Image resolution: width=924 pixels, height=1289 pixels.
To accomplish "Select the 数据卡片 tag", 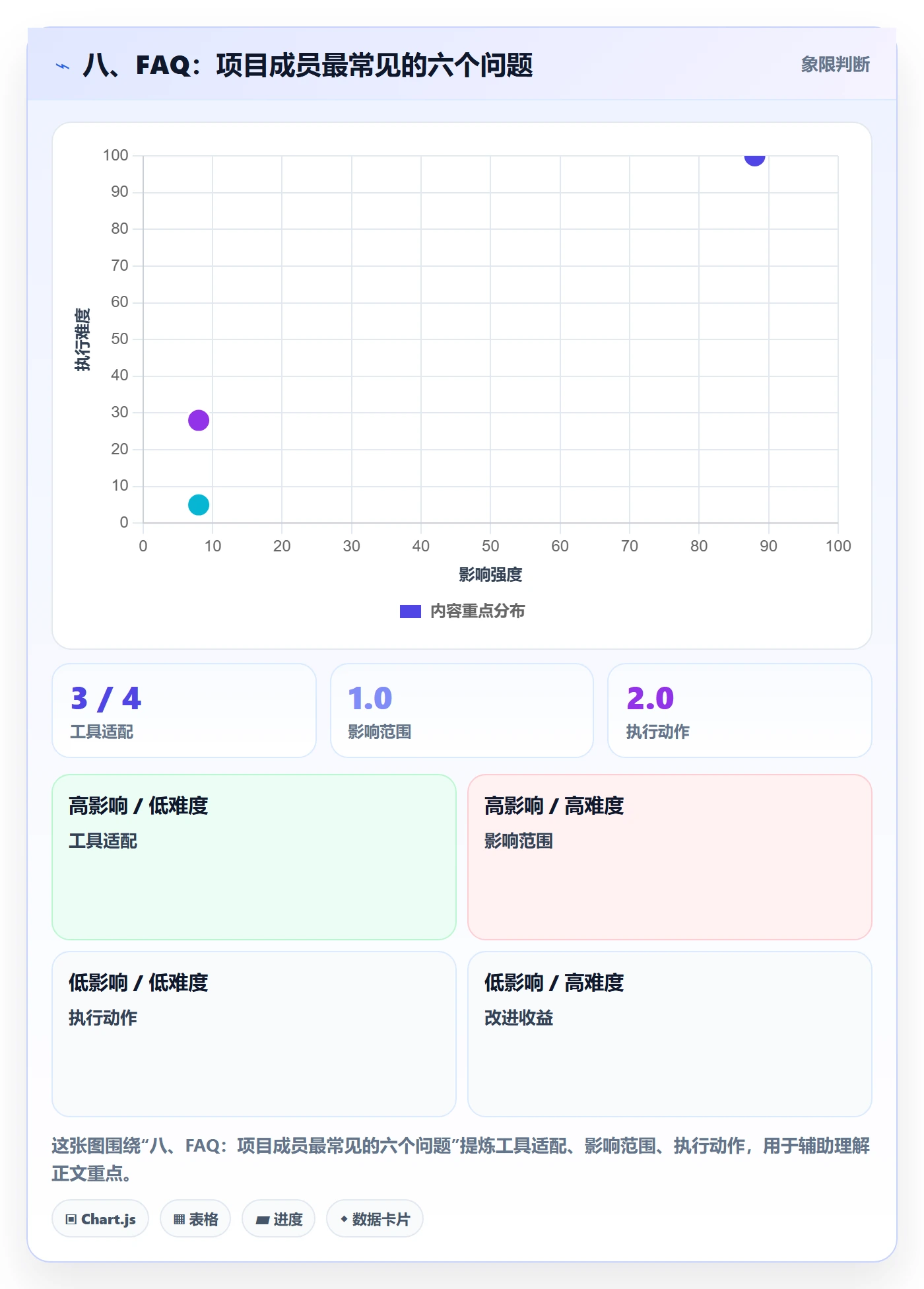I will 375,1219.
